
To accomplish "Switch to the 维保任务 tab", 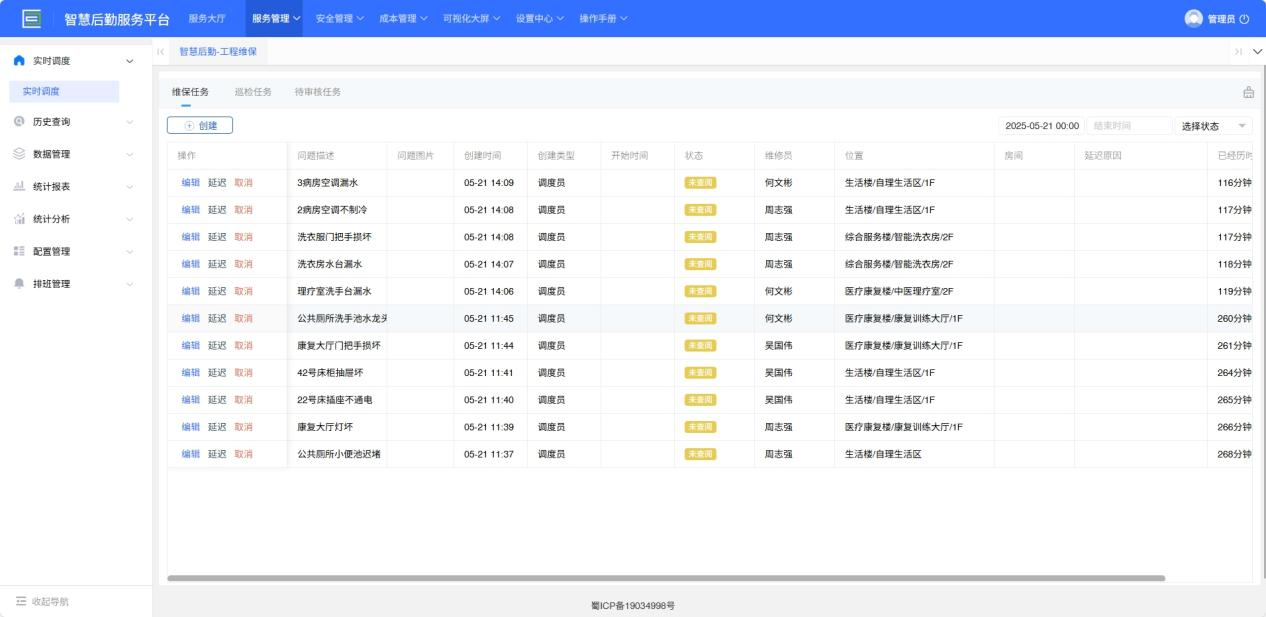I will tap(190, 92).
